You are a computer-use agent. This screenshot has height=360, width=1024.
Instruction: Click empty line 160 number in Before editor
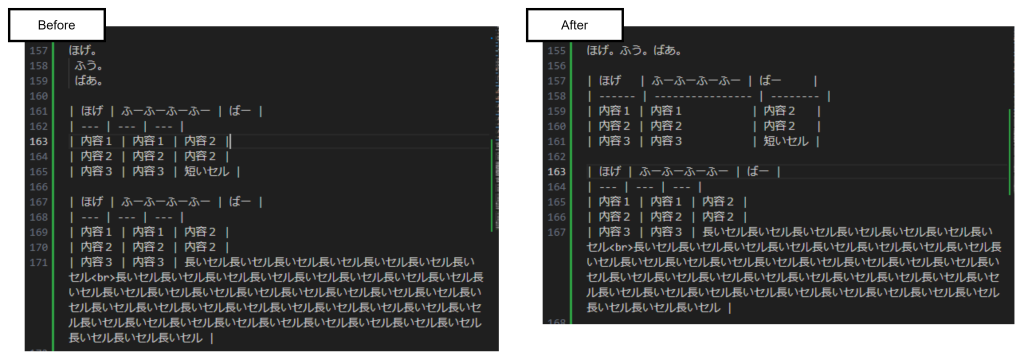[39, 96]
